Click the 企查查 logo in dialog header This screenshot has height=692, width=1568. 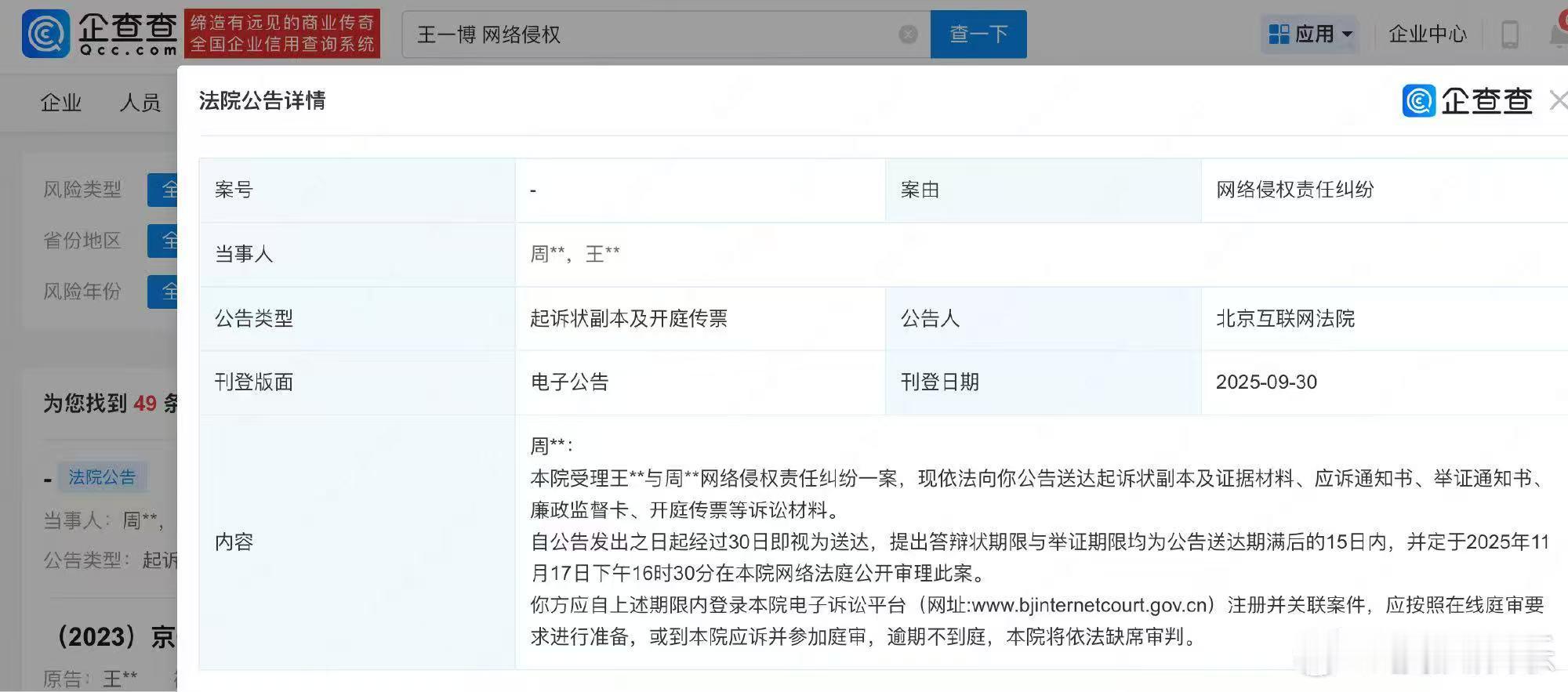(x=1467, y=101)
